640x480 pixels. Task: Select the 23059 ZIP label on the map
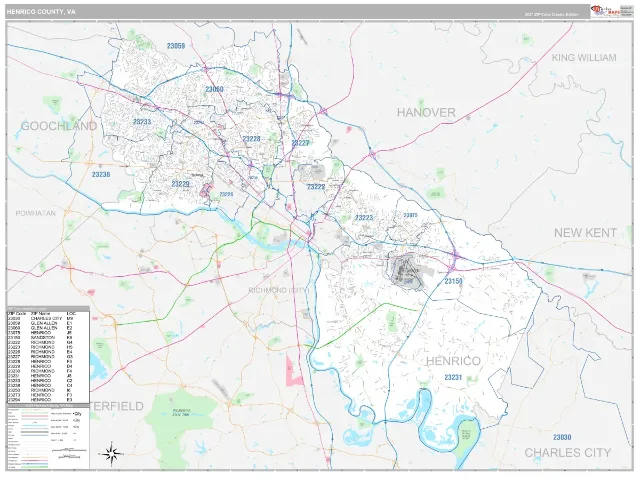[x=176, y=46]
